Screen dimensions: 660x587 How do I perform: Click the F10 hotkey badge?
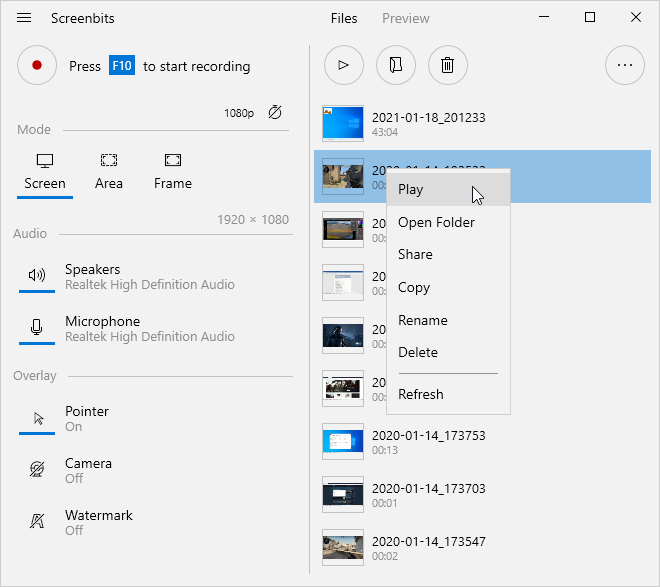[x=122, y=66]
